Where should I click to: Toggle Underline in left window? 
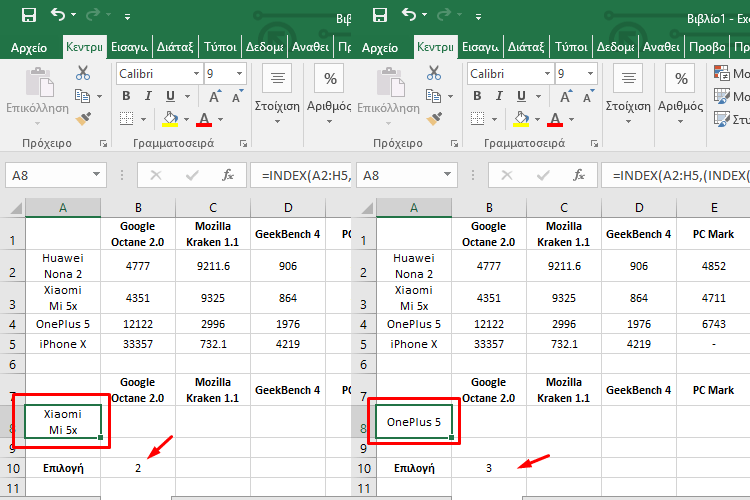point(170,96)
